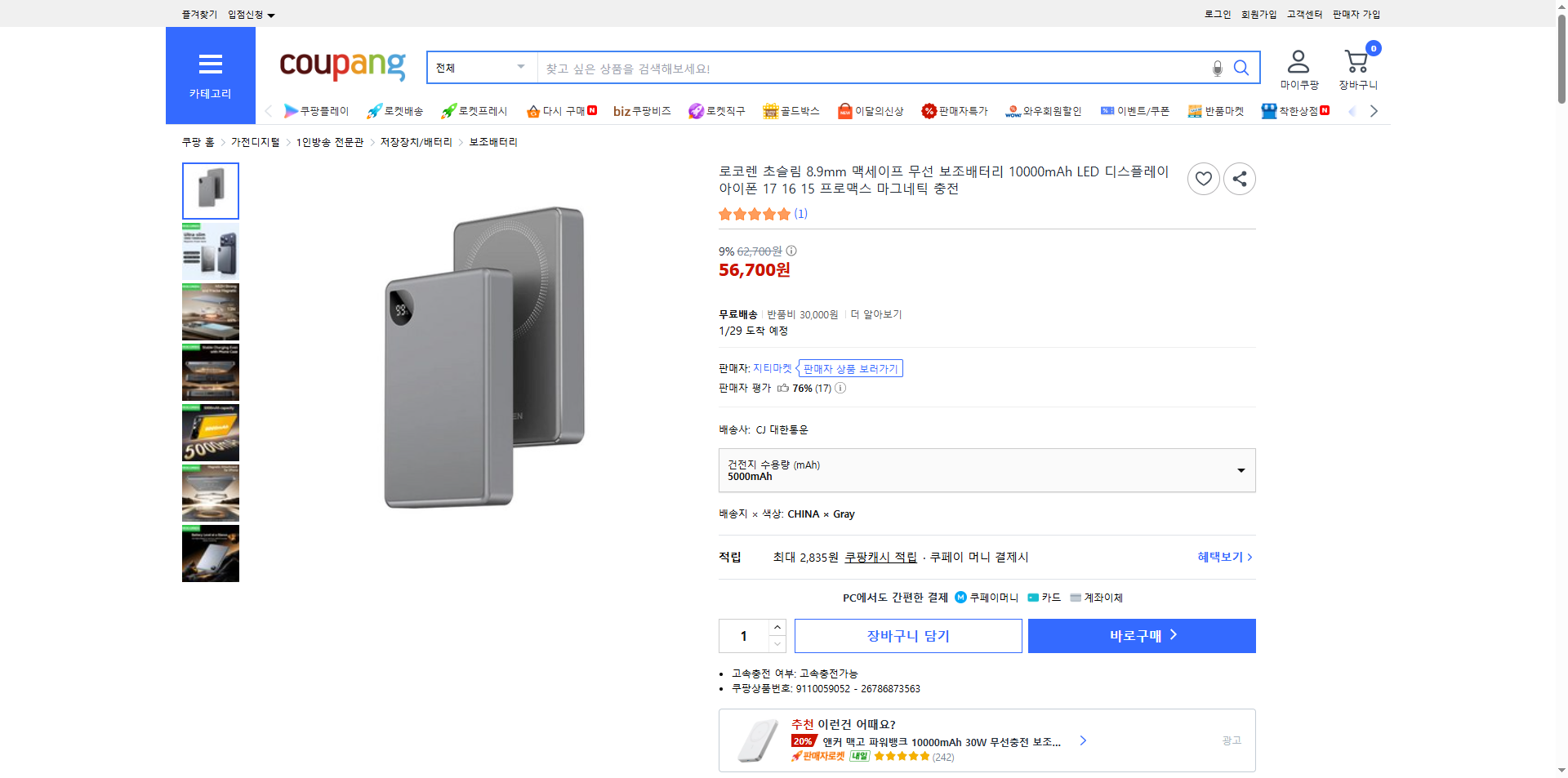Open the seller 지티마켓 link
The image size is (1568, 778).
pos(773,368)
